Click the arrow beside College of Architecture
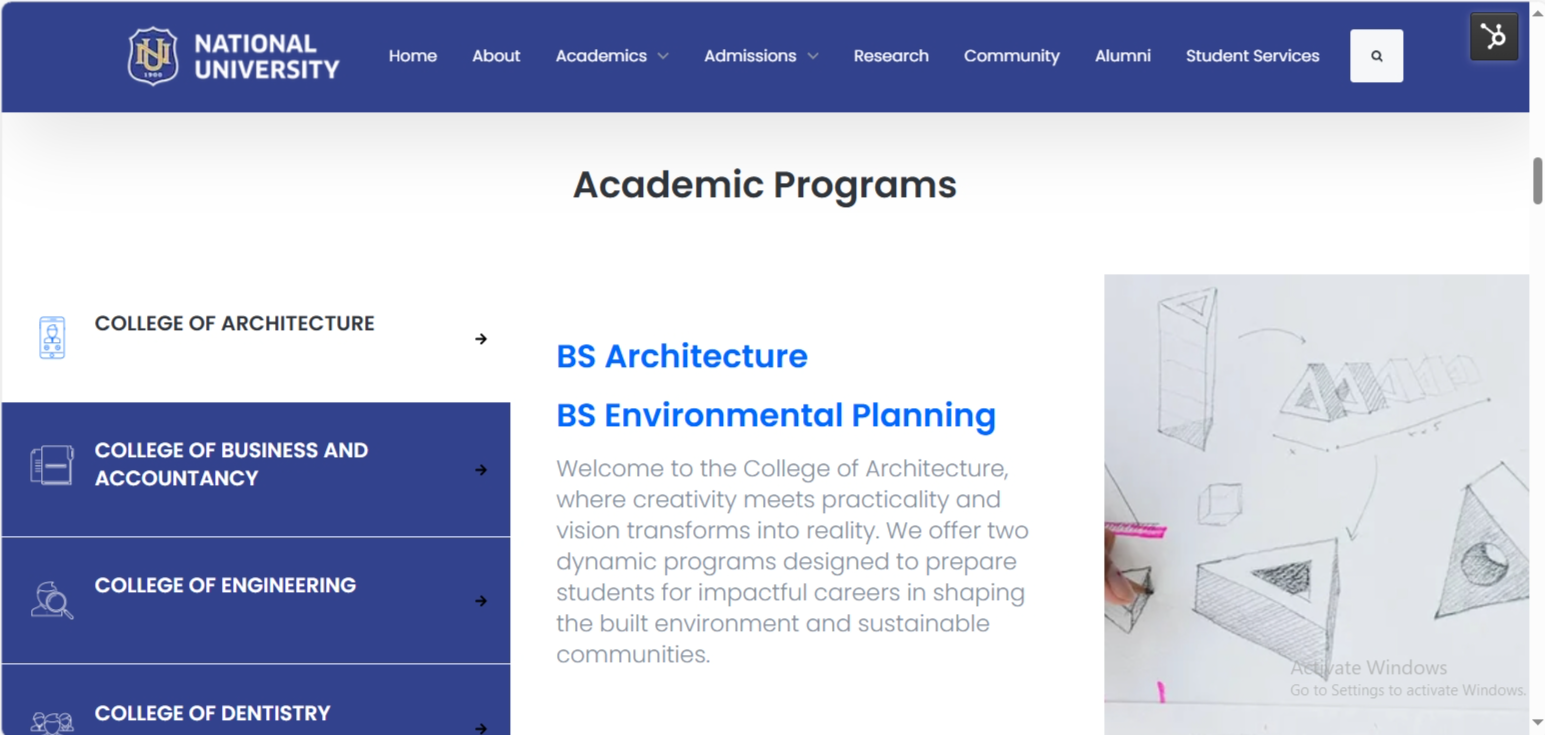This screenshot has width=1545, height=735. coord(481,339)
